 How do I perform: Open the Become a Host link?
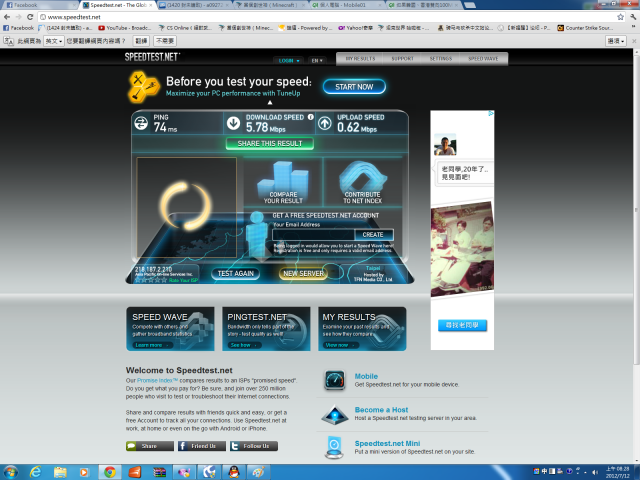tap(381, 410)
